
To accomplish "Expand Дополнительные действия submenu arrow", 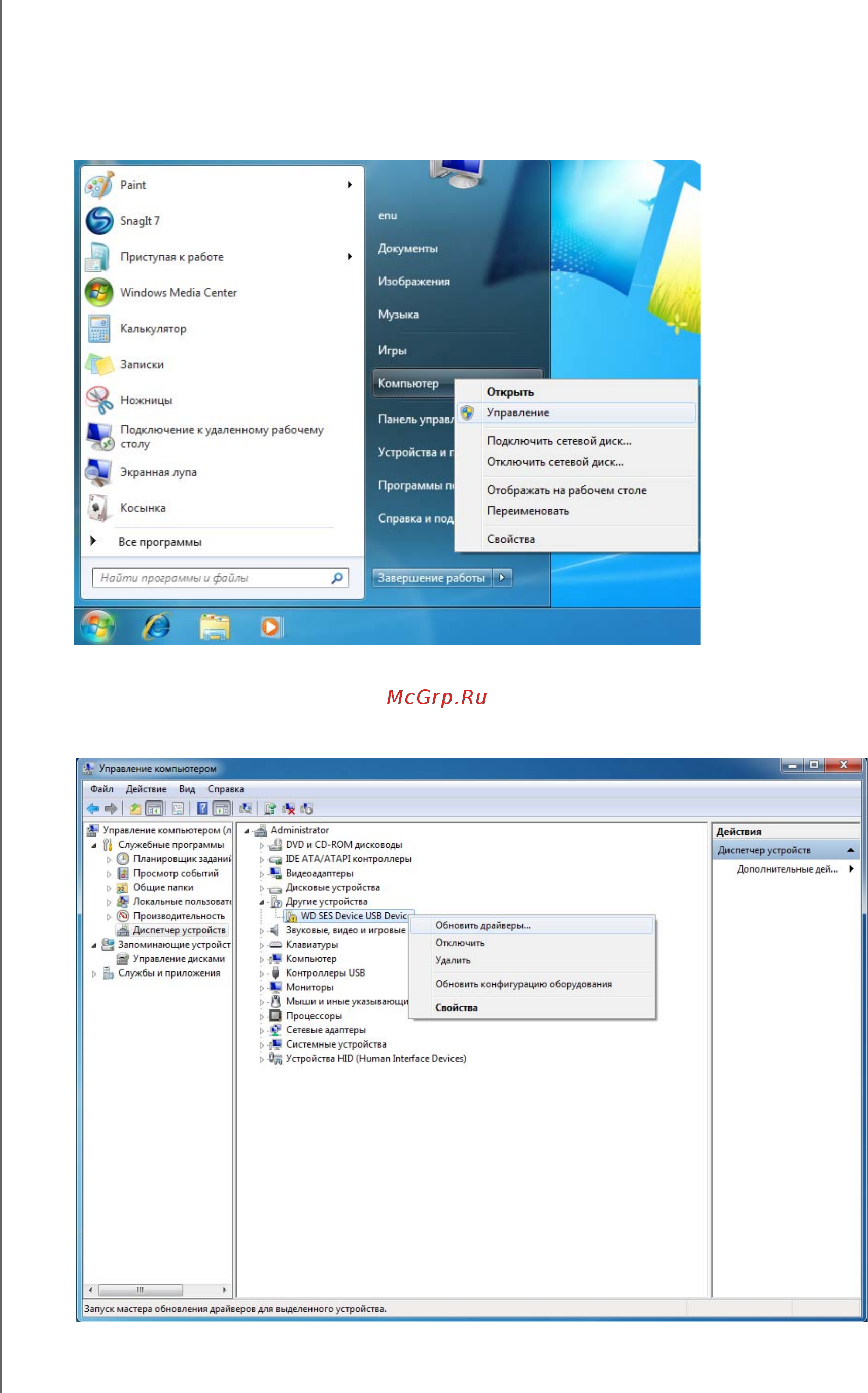I will coord(851,869).
